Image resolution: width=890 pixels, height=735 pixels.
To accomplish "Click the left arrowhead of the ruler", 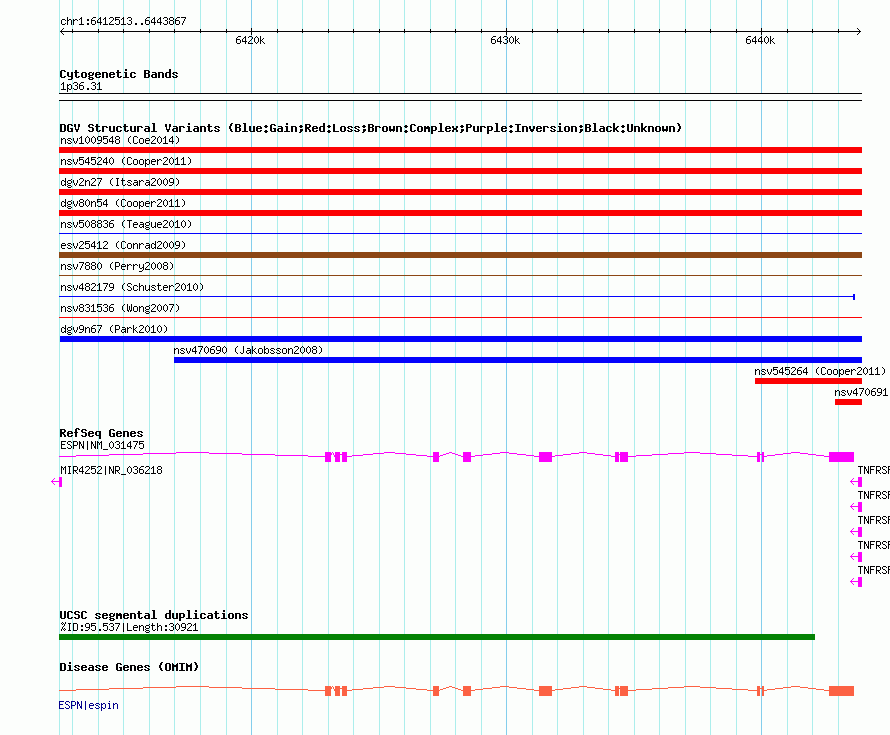I will 62,32.
